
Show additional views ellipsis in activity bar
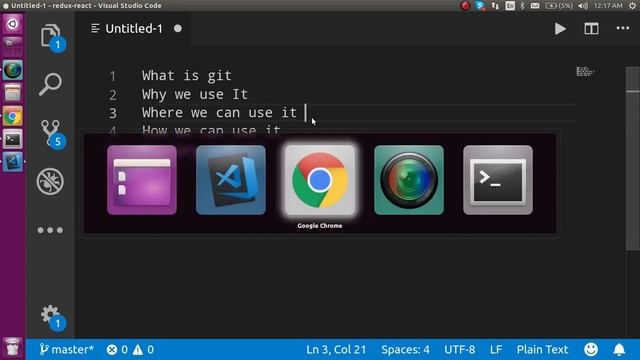(50, 230)
